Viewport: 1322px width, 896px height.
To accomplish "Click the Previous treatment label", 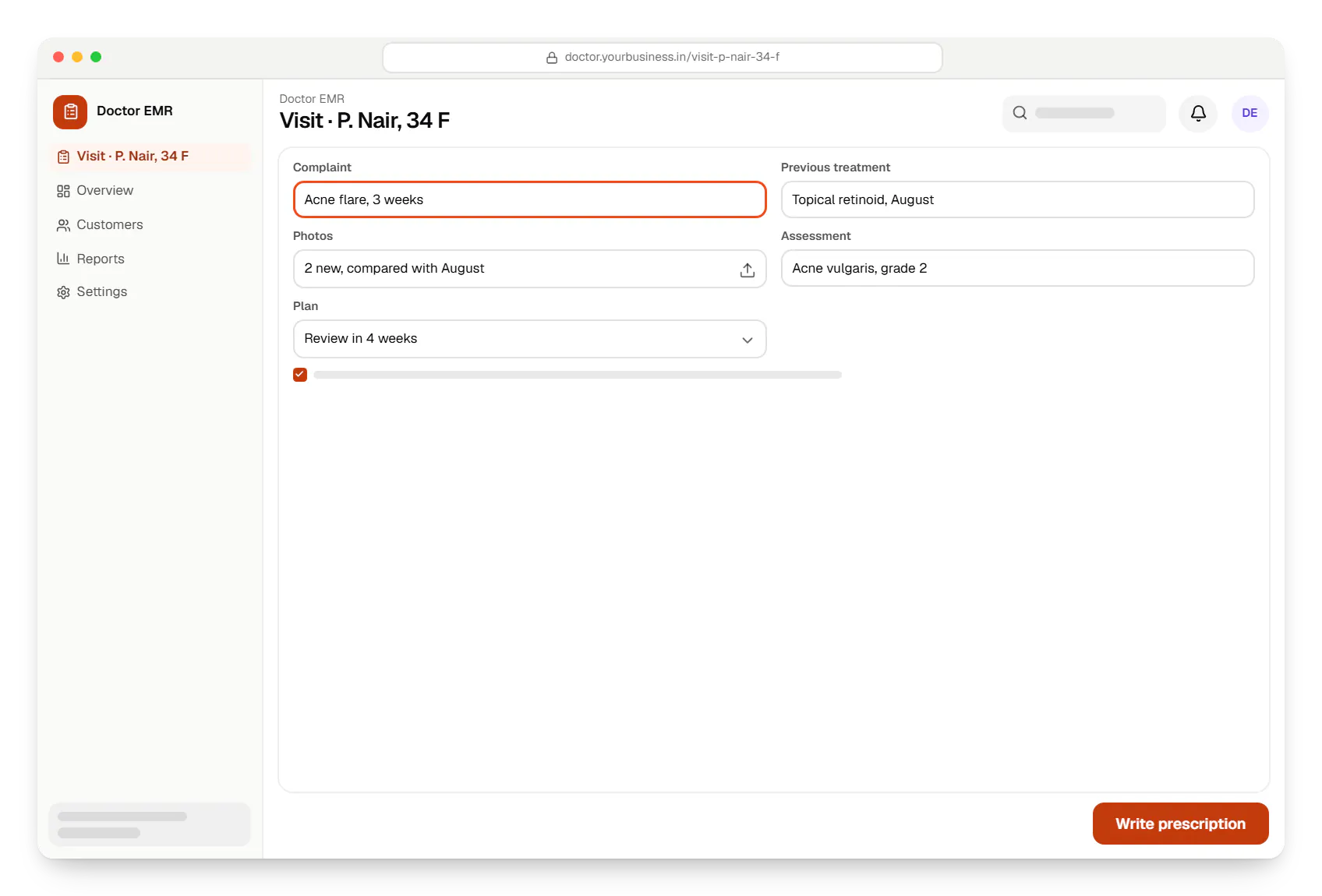I will click(836, 168).
